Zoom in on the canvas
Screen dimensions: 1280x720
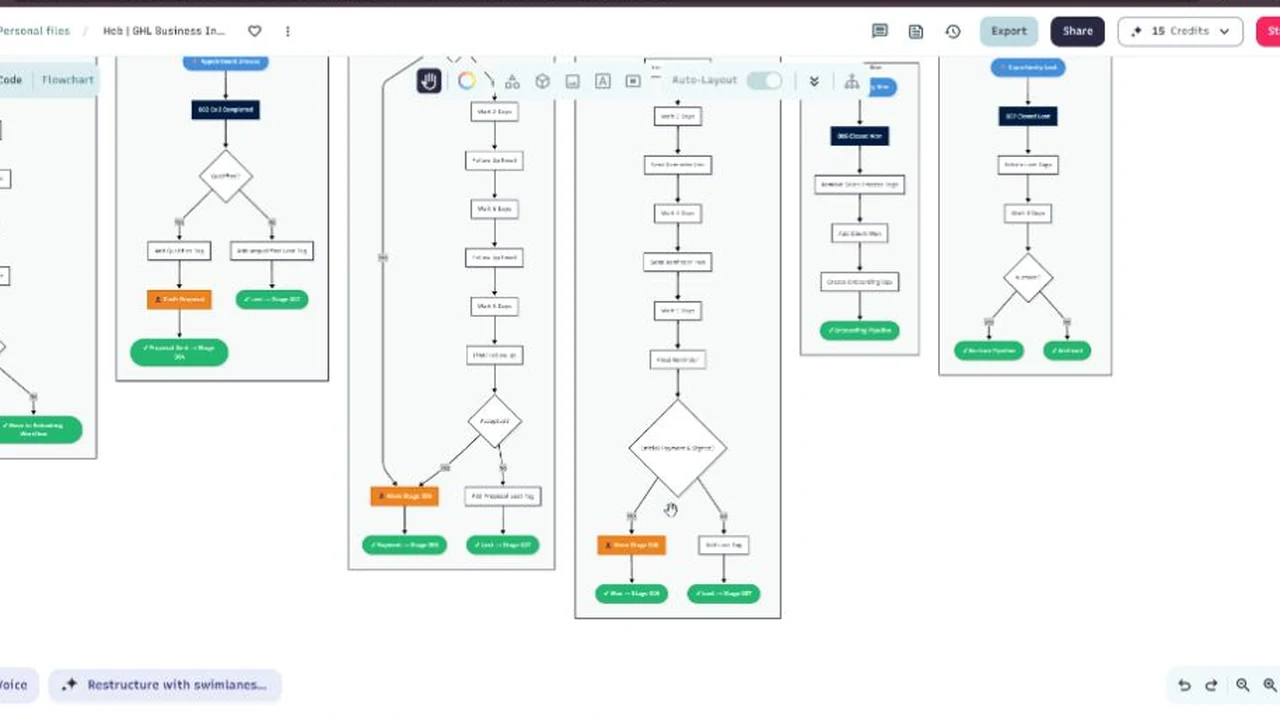[x=1270, y=685]
